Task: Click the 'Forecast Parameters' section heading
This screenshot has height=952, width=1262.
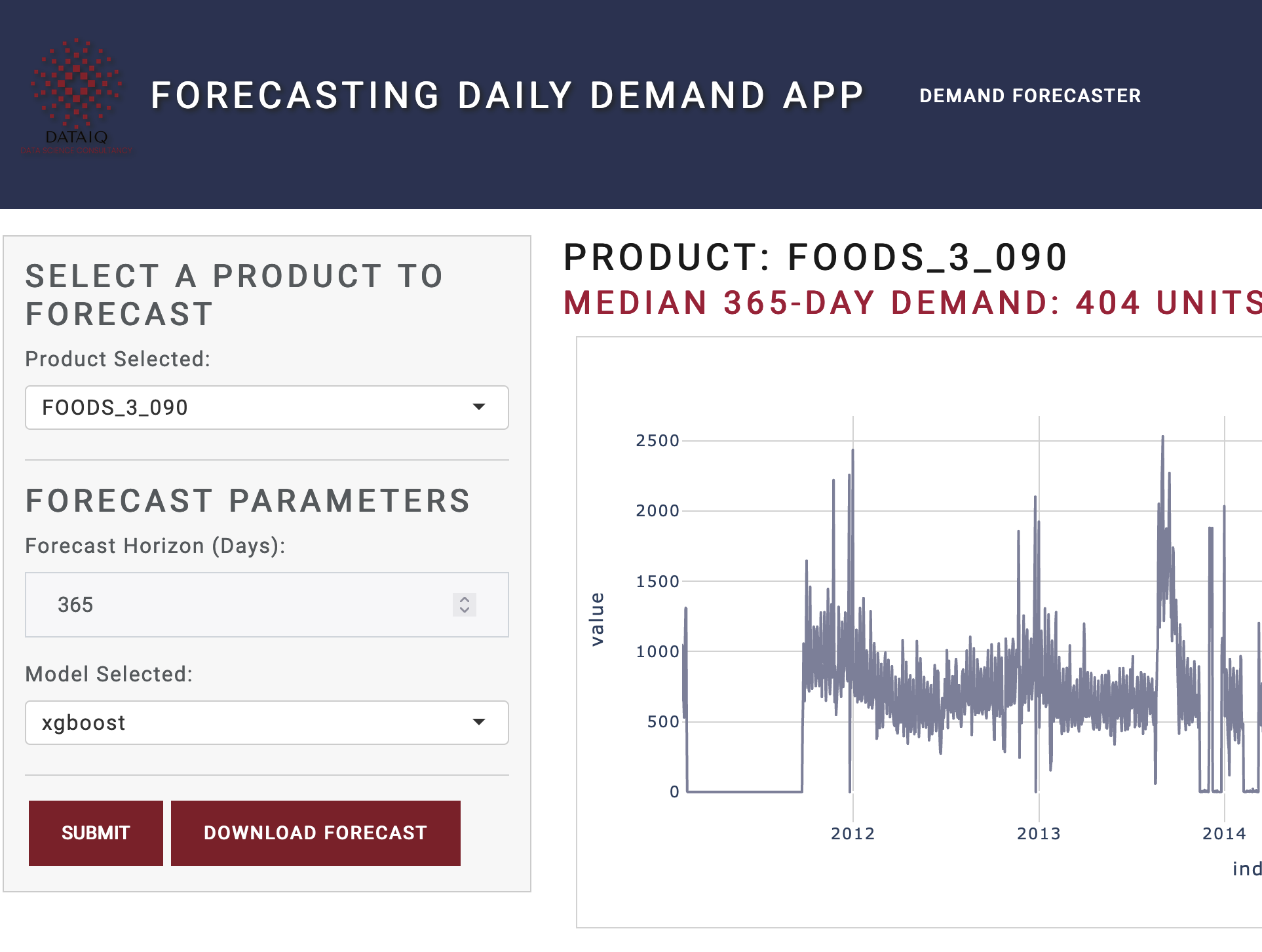Action: [248, 501]
